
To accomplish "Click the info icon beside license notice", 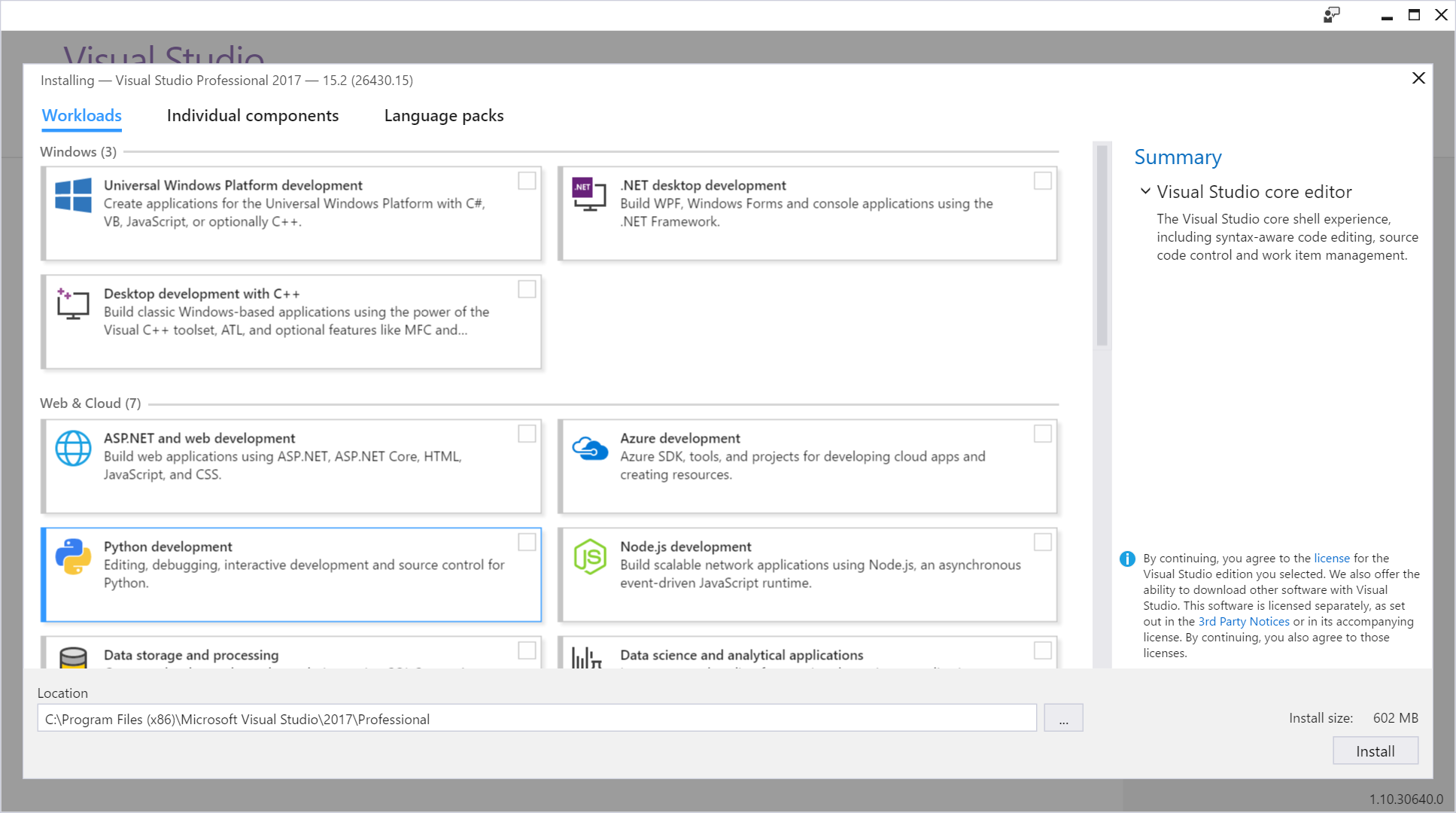I will point(1127,559).
